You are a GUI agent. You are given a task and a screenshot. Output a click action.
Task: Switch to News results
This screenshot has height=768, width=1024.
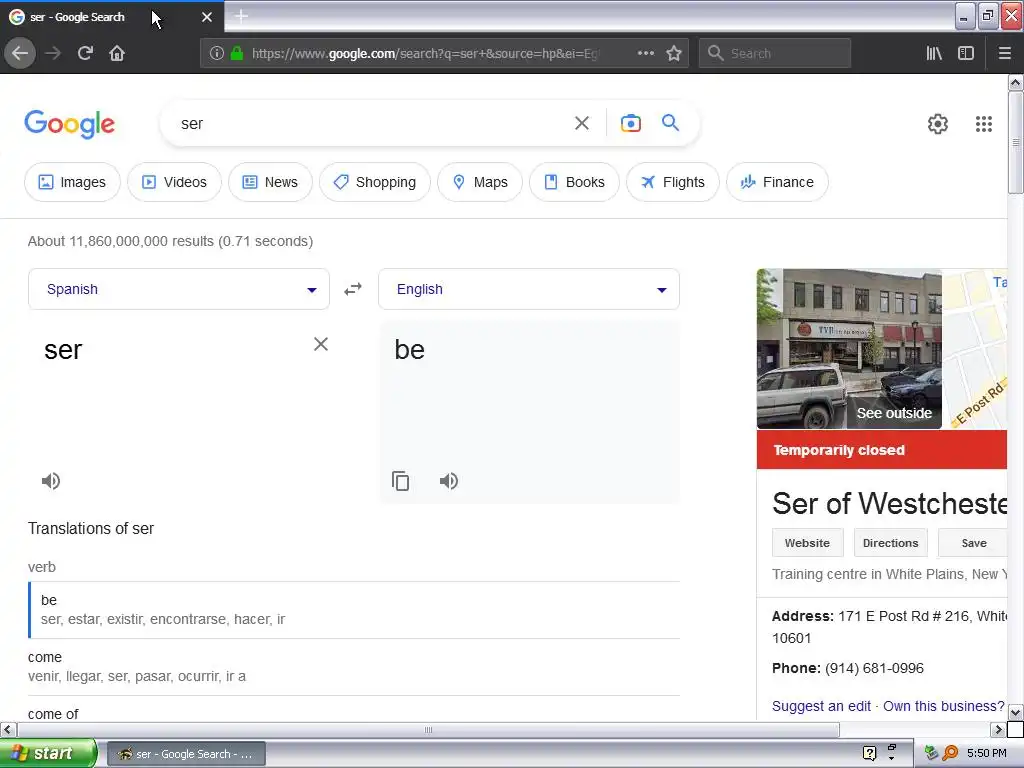point(270,182)
